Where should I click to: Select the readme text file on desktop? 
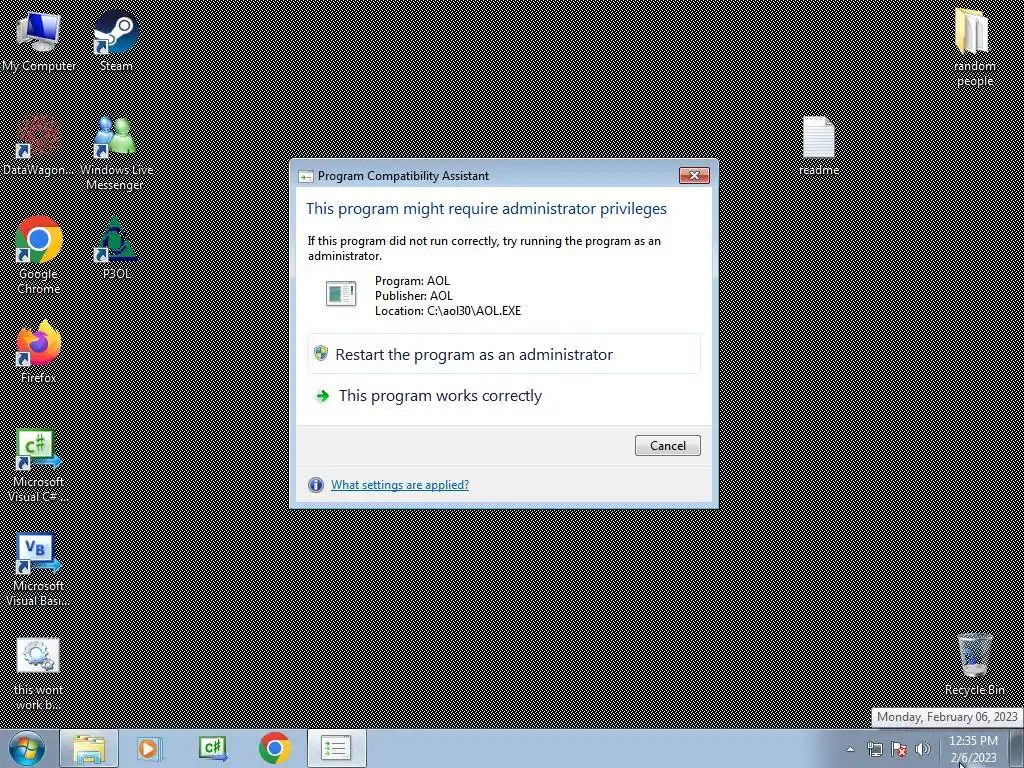(819, 146)
